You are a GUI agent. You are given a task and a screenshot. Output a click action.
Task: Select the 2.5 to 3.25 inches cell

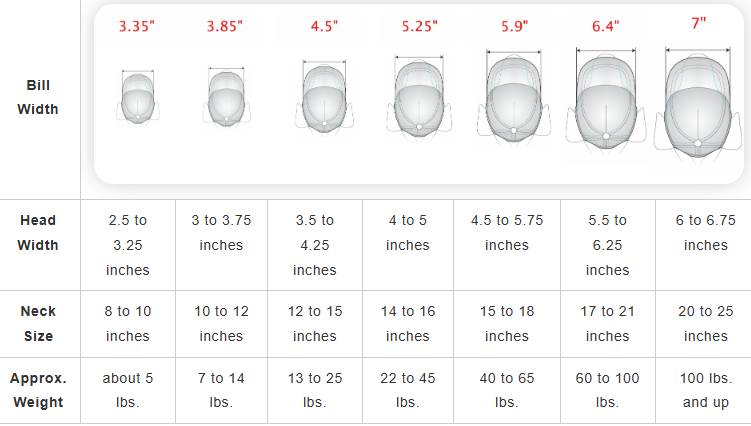click(x=128, y=245)
